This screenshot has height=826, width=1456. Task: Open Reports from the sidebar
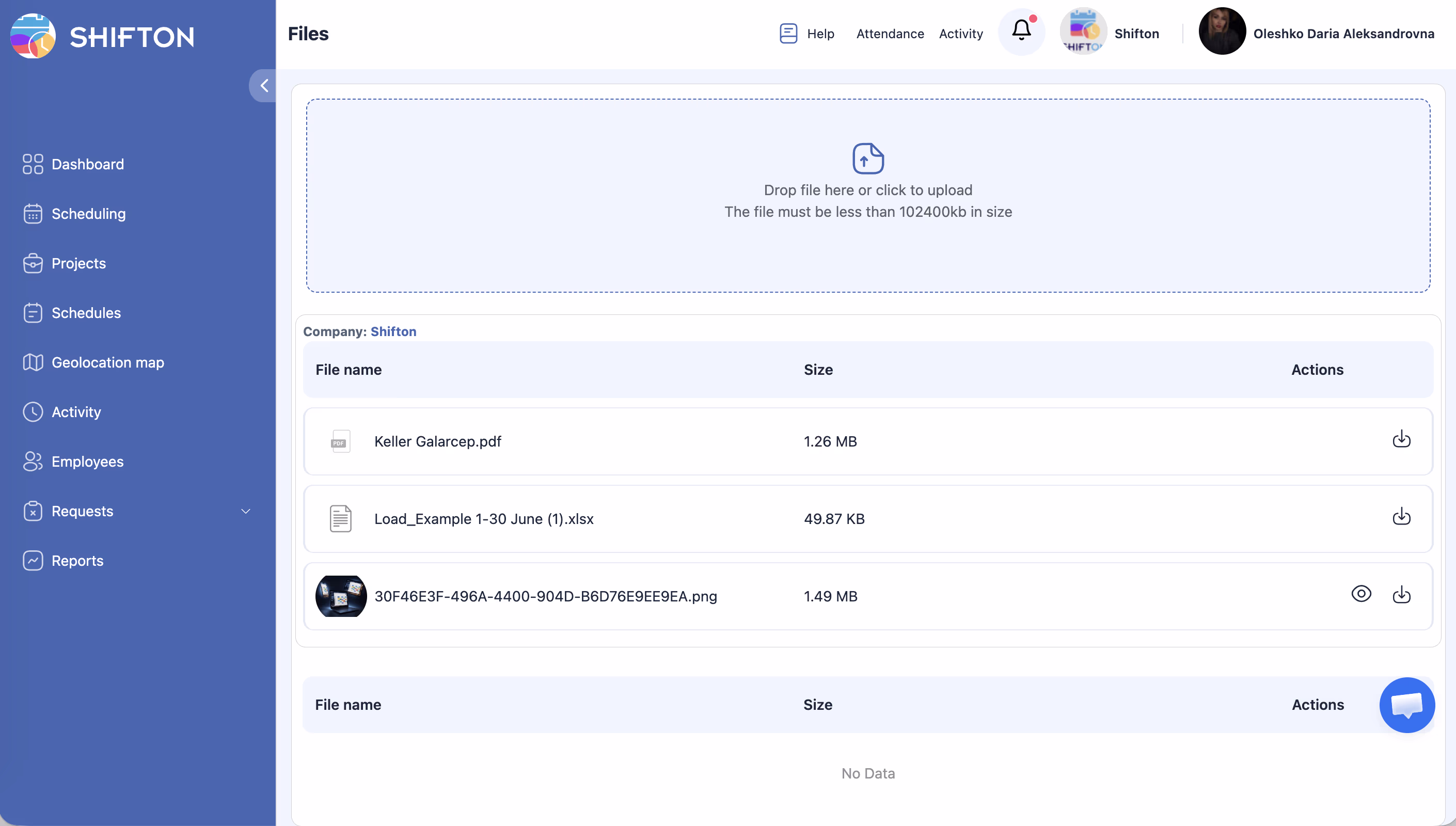[x=77, y=561]
